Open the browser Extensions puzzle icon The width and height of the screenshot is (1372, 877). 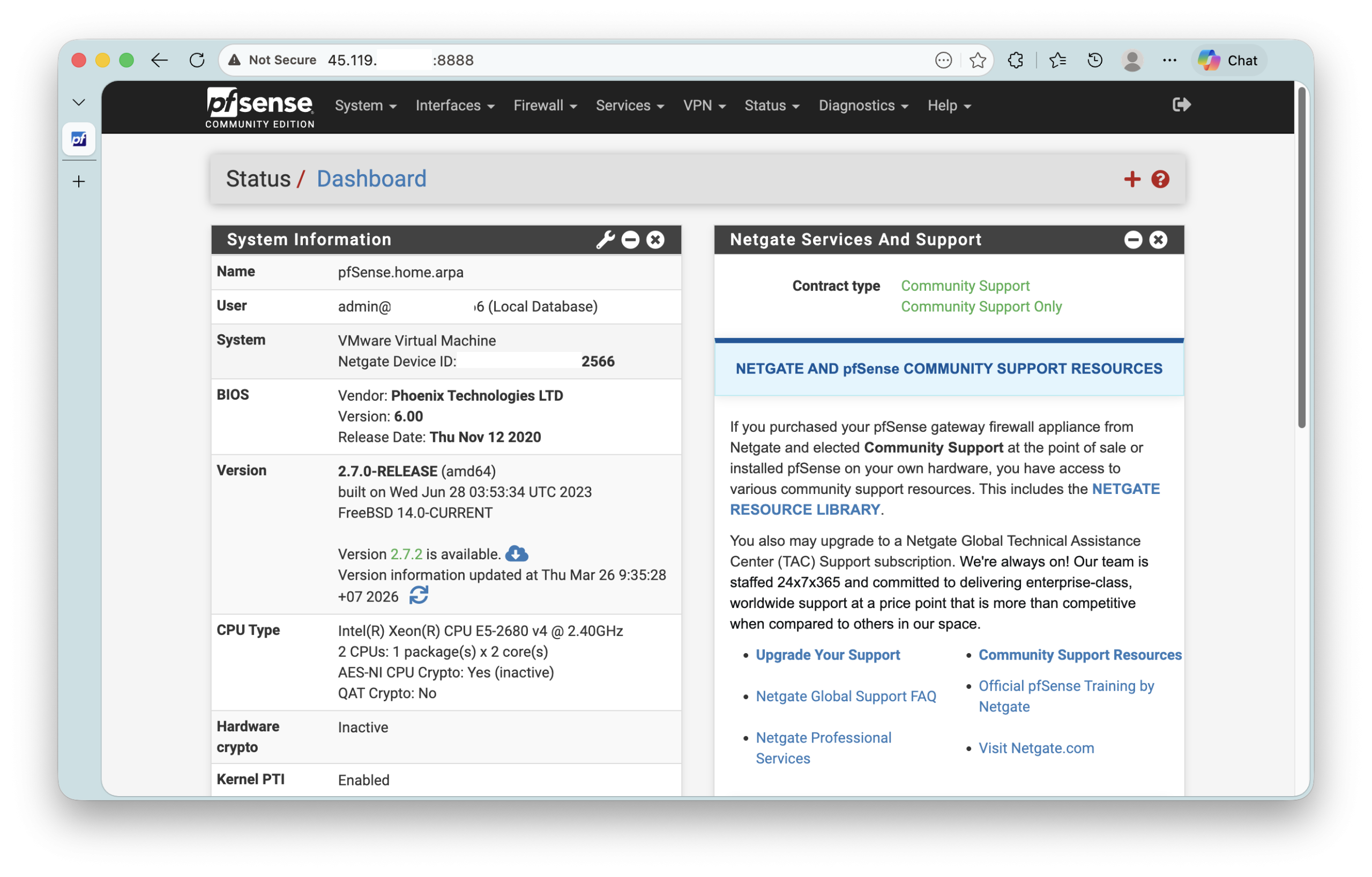pyautogui.click(x=1015, y=61)
